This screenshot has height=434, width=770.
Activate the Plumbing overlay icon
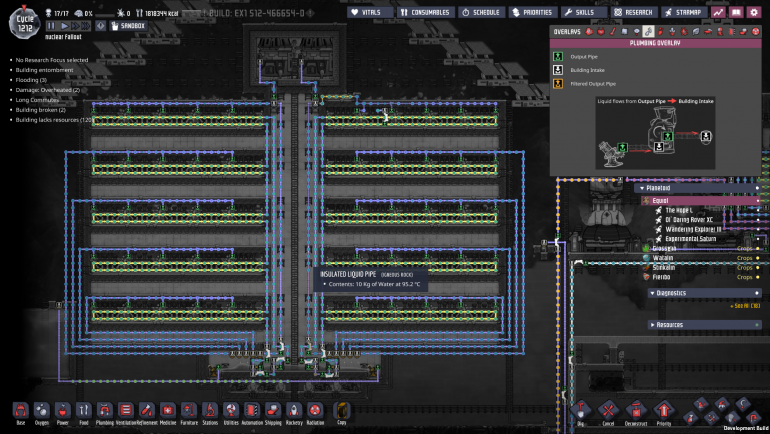[648, 32]
